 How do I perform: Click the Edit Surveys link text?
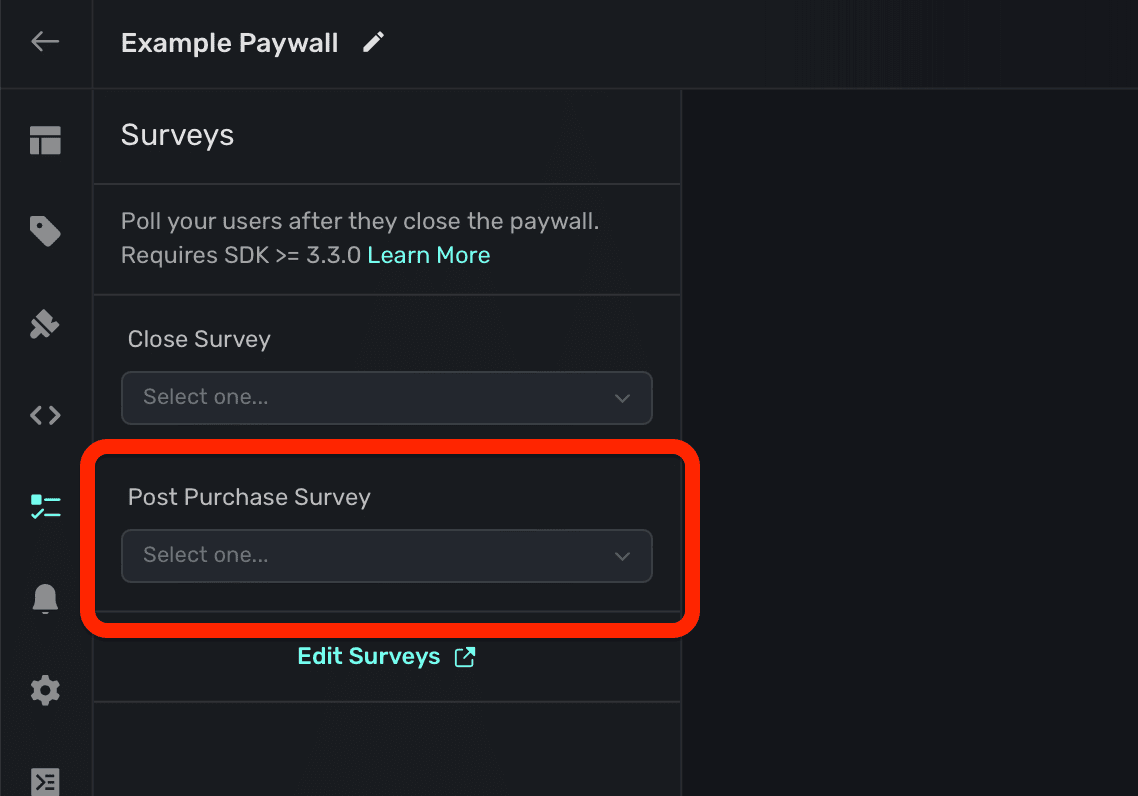(369, 656)
